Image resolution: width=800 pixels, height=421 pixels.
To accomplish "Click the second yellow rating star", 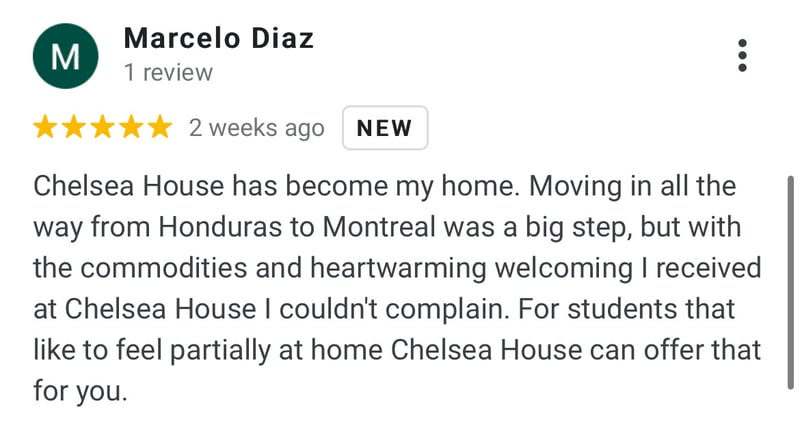I will tap(73, 127).
